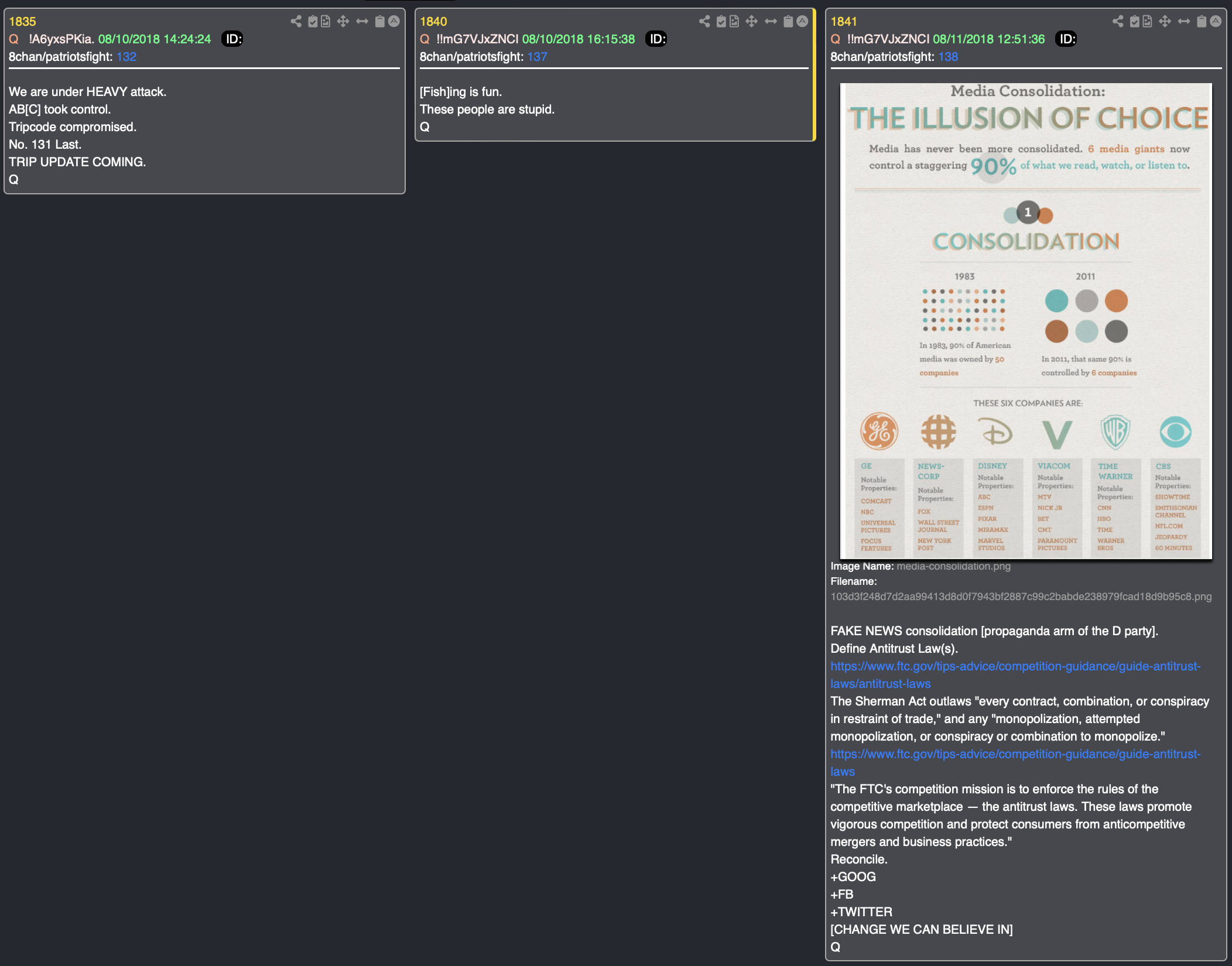Click horizontal resize arrows on post 1840
Screen dimensions: 1232x966
[771, 22]
